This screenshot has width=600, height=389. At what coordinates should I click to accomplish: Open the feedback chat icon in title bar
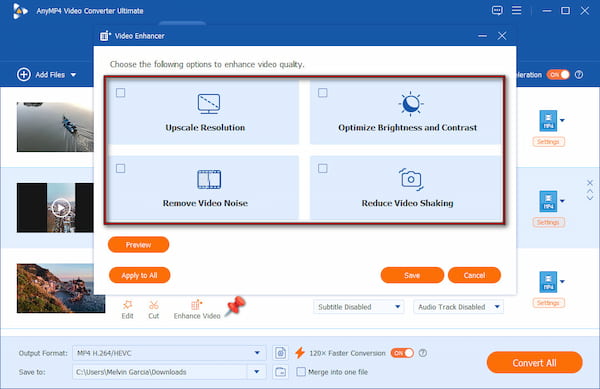click(497, 11)
